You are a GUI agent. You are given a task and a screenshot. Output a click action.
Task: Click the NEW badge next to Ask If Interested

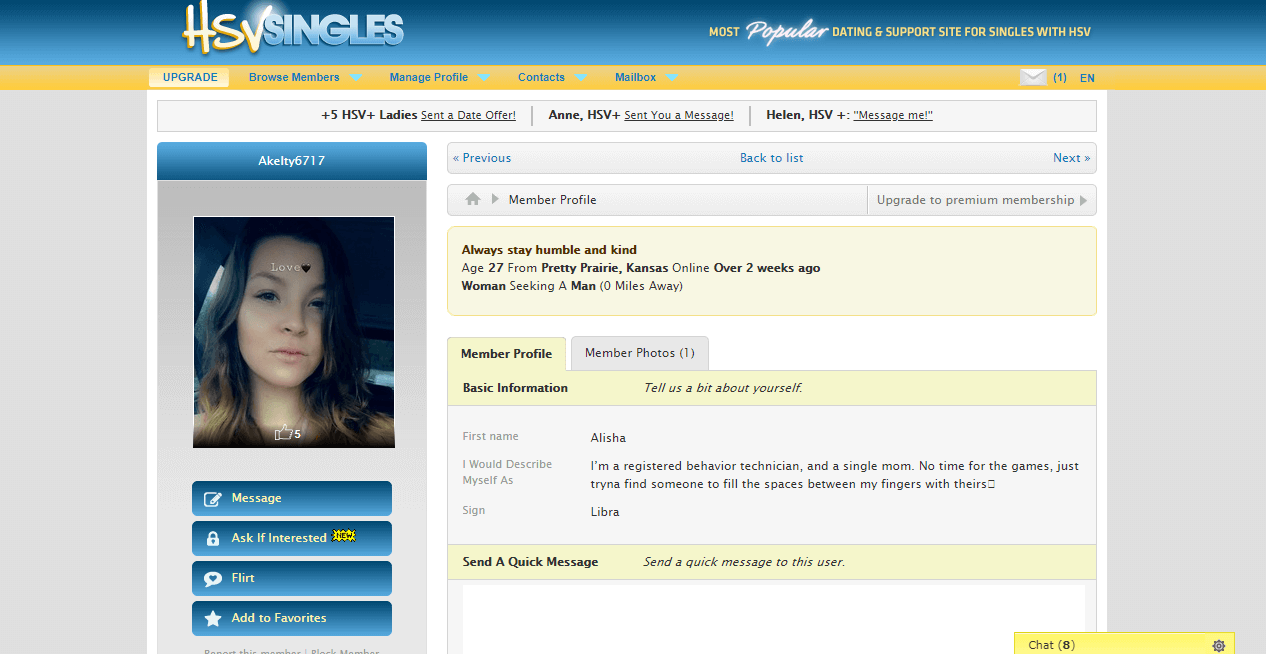pos(344,536)
